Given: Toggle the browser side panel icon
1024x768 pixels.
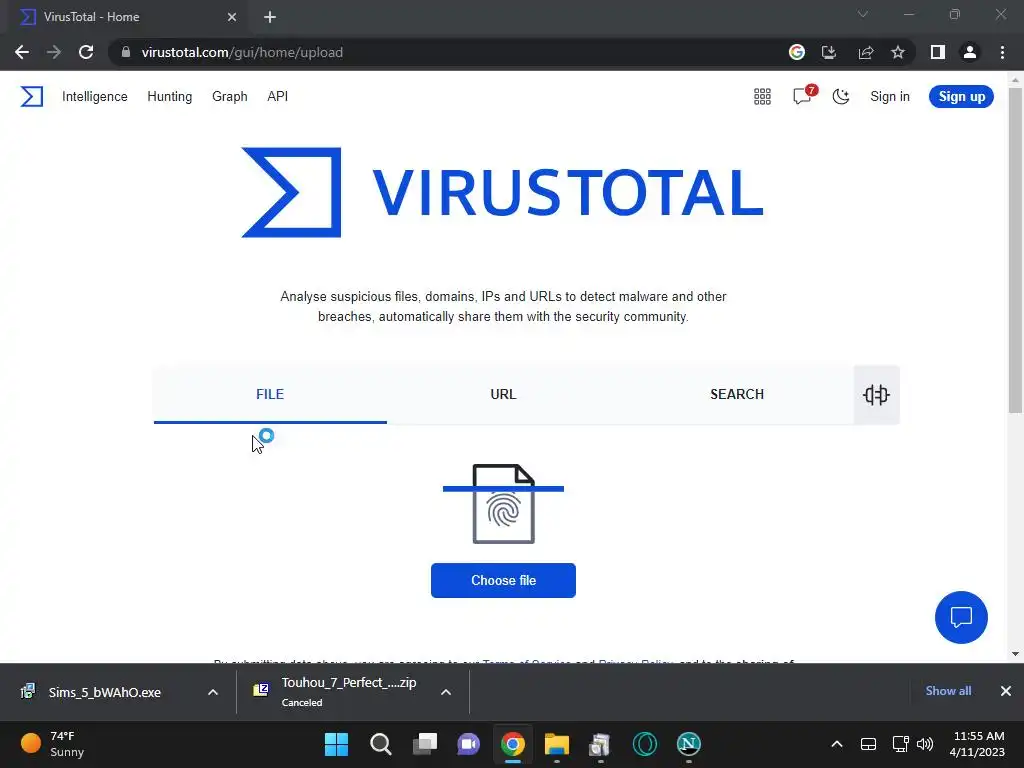Looking at the screenshot, I should [x=938, y=52].
